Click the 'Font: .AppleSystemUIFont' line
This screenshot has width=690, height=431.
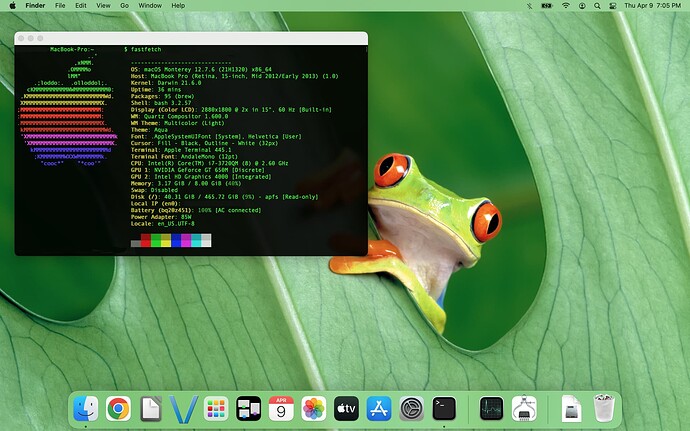(216, 136)
